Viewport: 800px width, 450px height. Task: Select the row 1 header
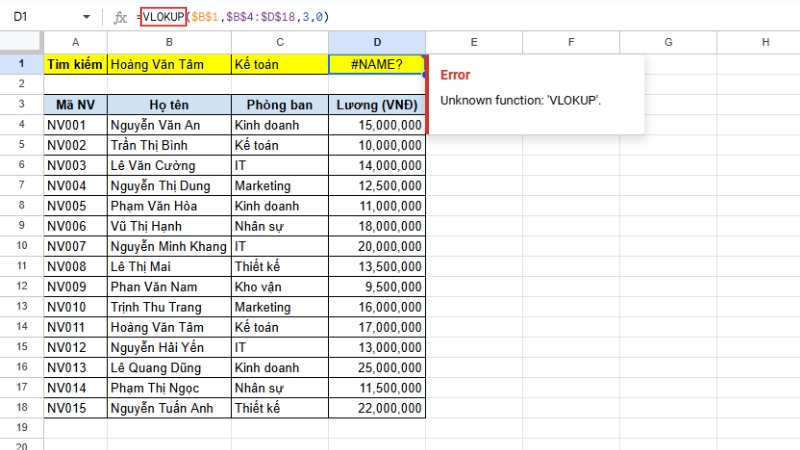(x=21, y=64)
